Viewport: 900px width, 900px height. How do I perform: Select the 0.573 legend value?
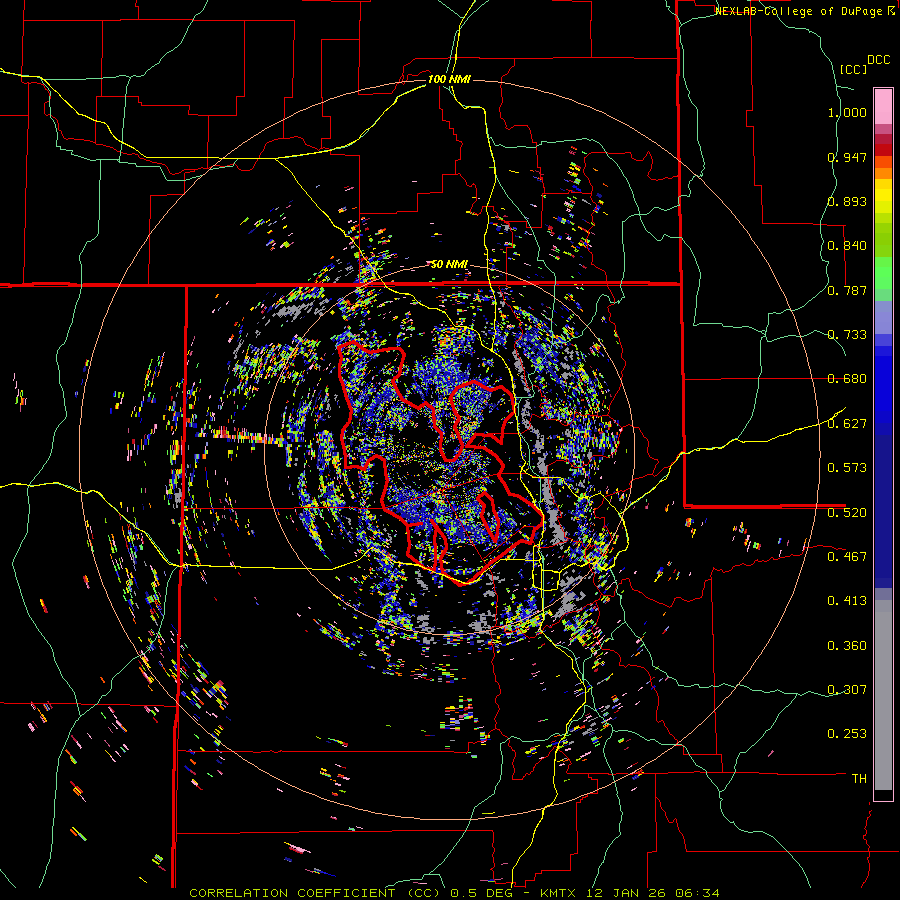coord(847,468)
